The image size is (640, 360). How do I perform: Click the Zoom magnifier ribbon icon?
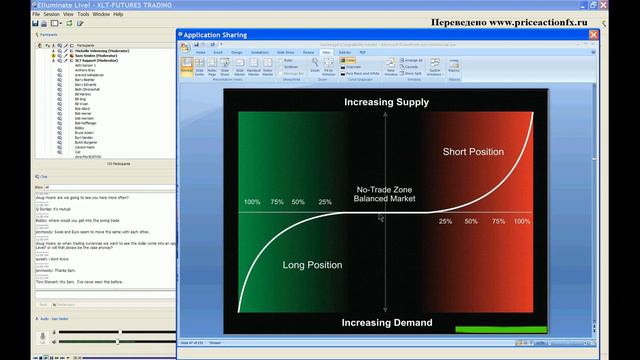[x=315, y=65]
